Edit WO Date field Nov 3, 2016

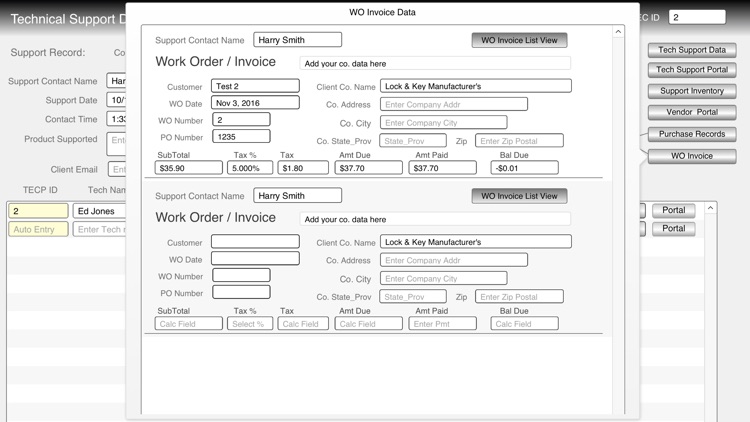(255, 103)
